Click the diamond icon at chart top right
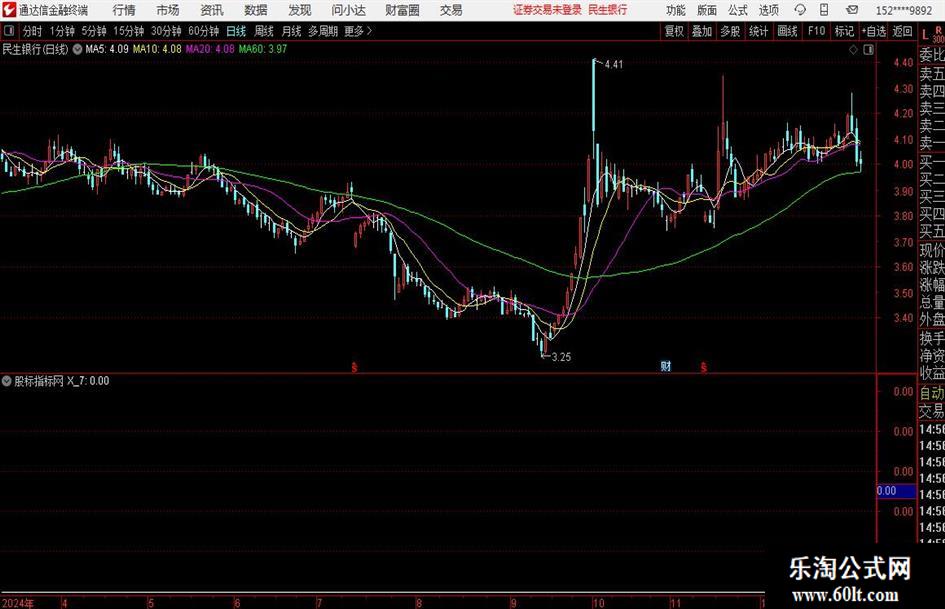Image resolution: width=945 pixels, height=609 pixels. [853, 50]
